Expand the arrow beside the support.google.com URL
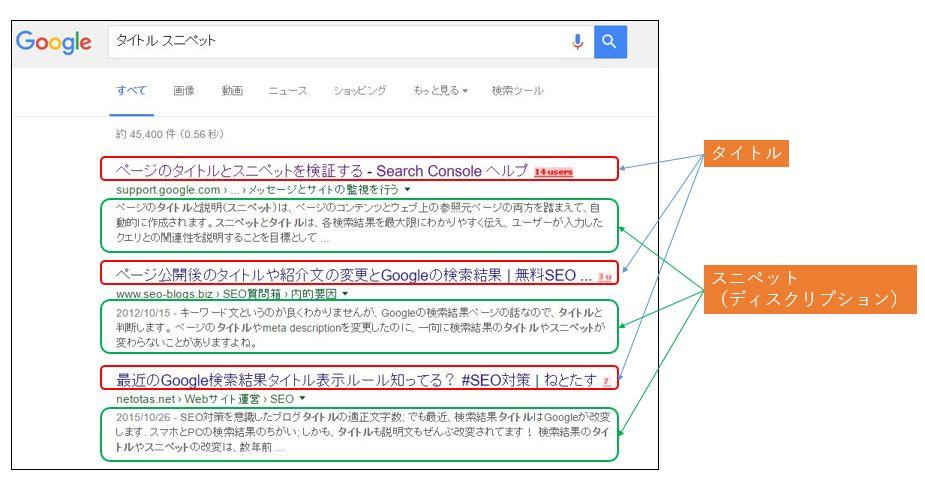This screenshot has width=925, height=494. point(407,189)
